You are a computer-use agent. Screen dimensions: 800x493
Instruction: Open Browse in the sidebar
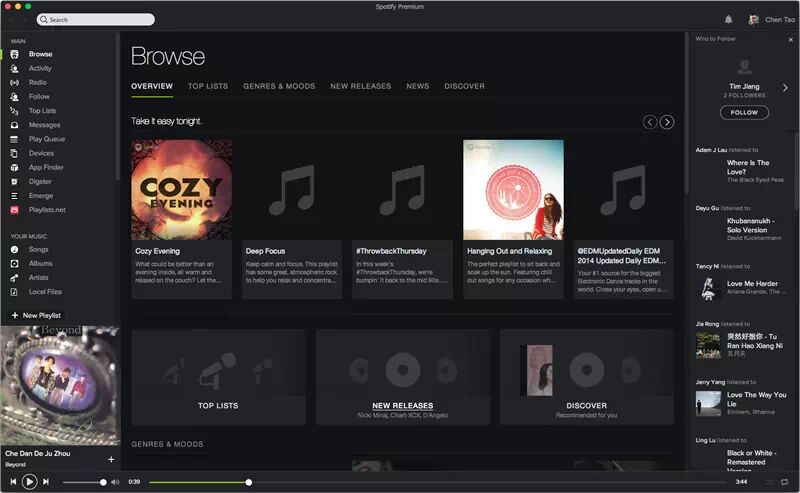40,54
